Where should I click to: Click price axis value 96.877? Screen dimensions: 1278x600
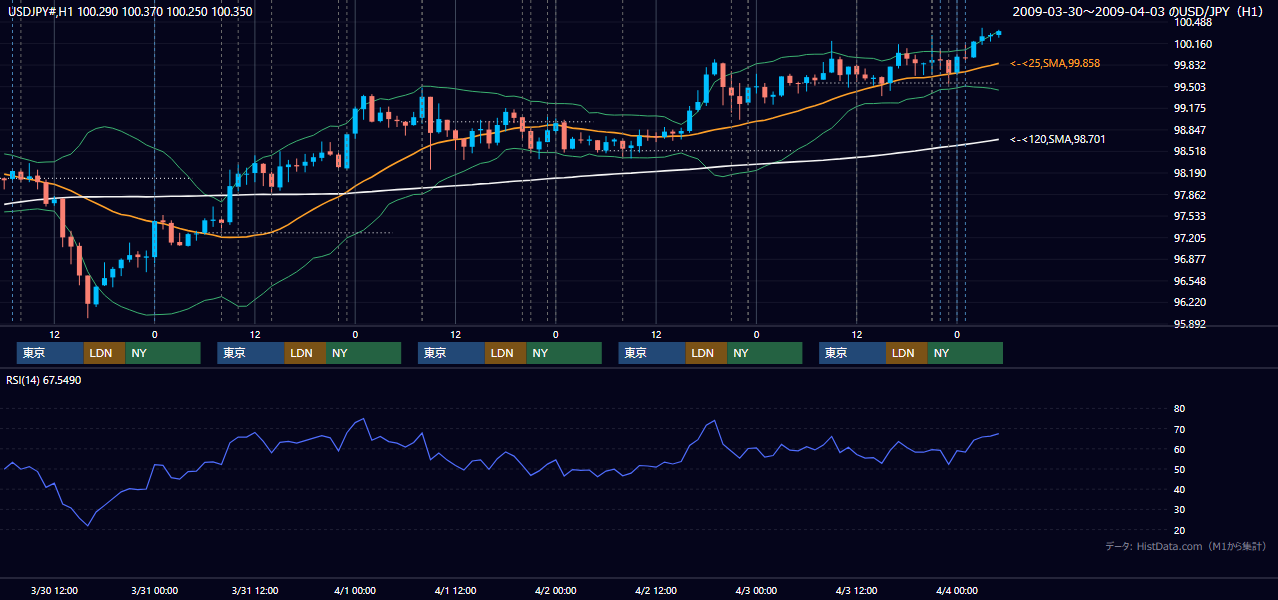click(1190, 259)
